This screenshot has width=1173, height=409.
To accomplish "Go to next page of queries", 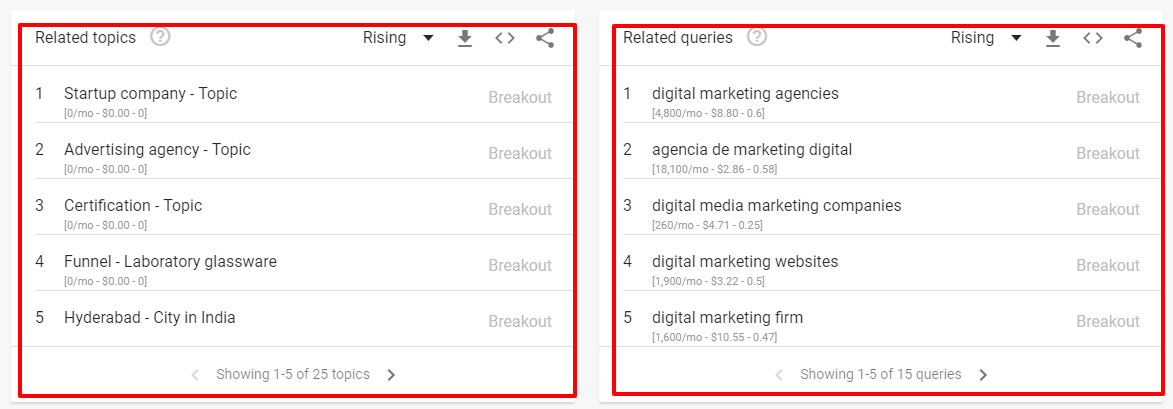I will click(x=984, y=375).
